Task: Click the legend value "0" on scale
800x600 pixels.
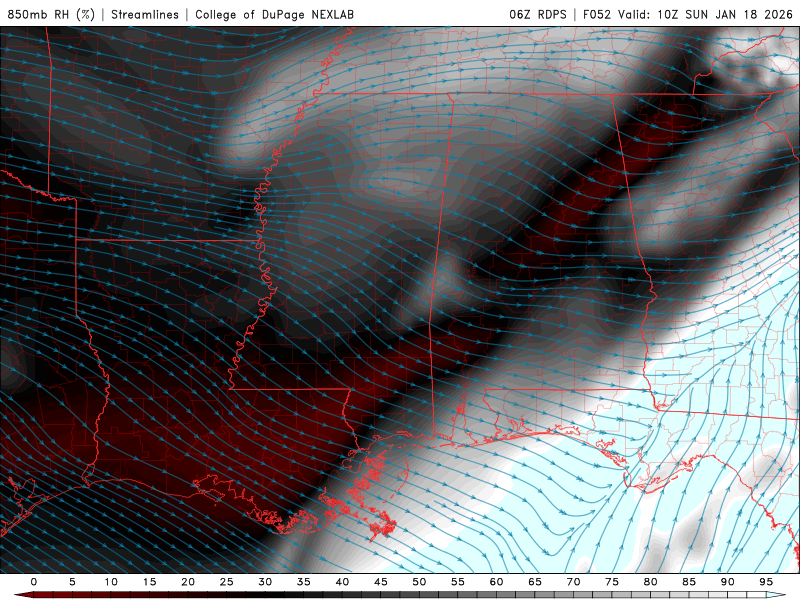Action: pyautogui.click(x=34, y=582)
